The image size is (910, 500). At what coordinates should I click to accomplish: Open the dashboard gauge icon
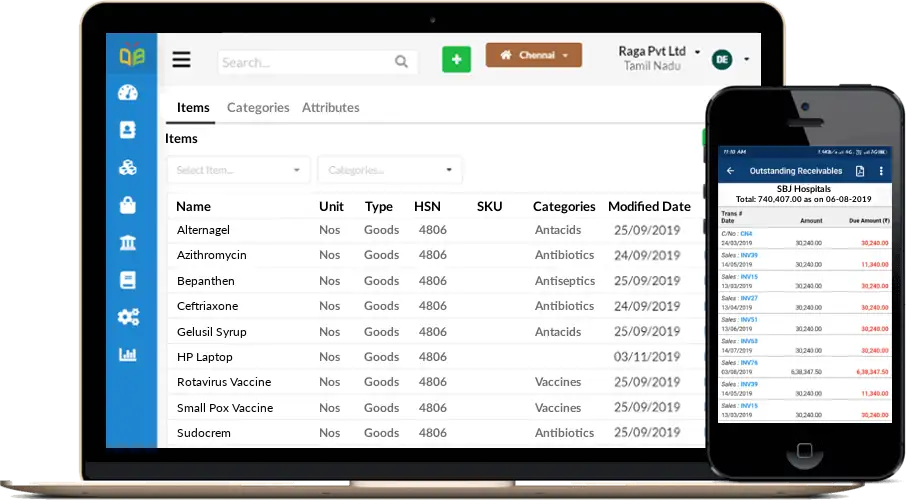[128, 93]
